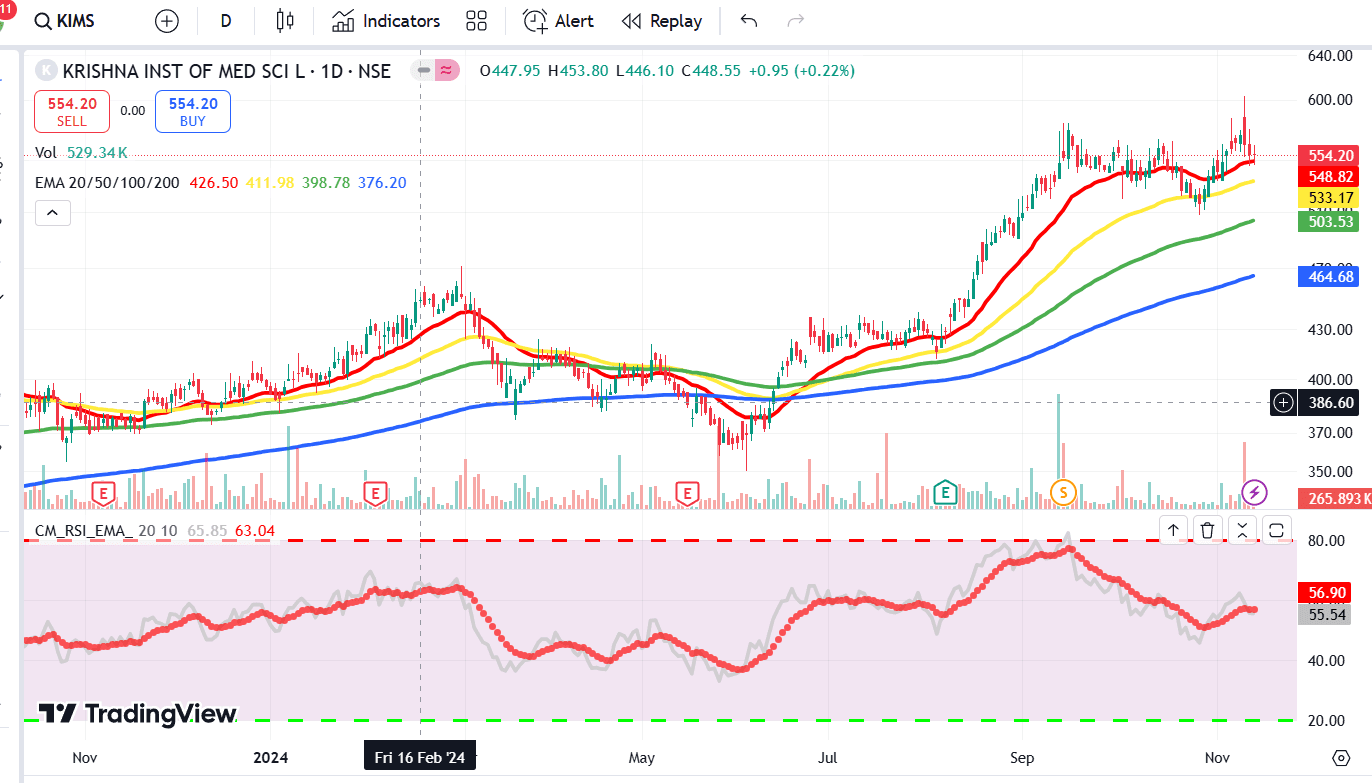Click the 600.00 price scale tick
Viewport: 1372px width, 783px height.
pyautogui.click(x=1330, y=100)
